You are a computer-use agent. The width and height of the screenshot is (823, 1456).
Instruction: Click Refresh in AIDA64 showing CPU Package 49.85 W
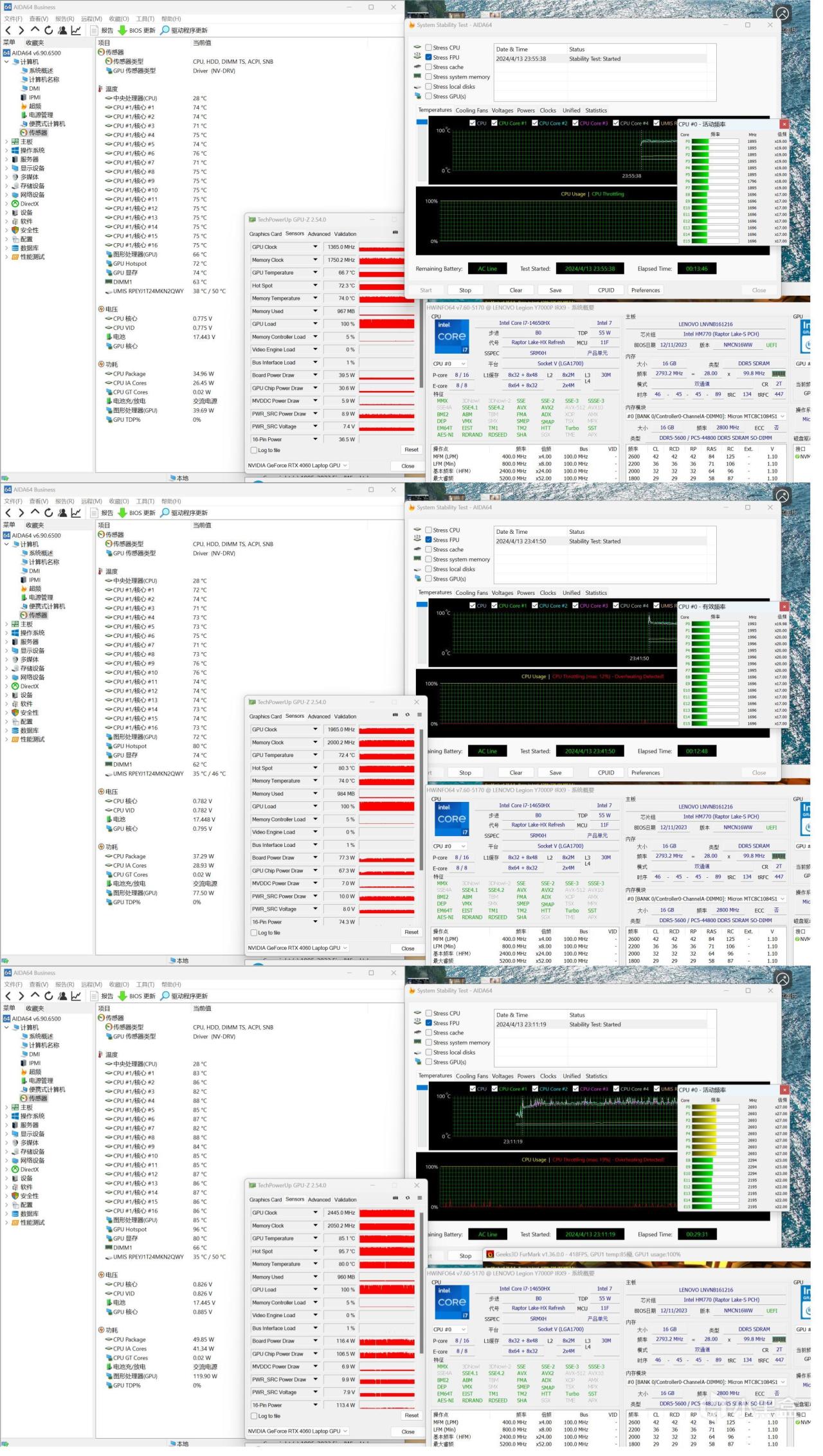point(48,996)
